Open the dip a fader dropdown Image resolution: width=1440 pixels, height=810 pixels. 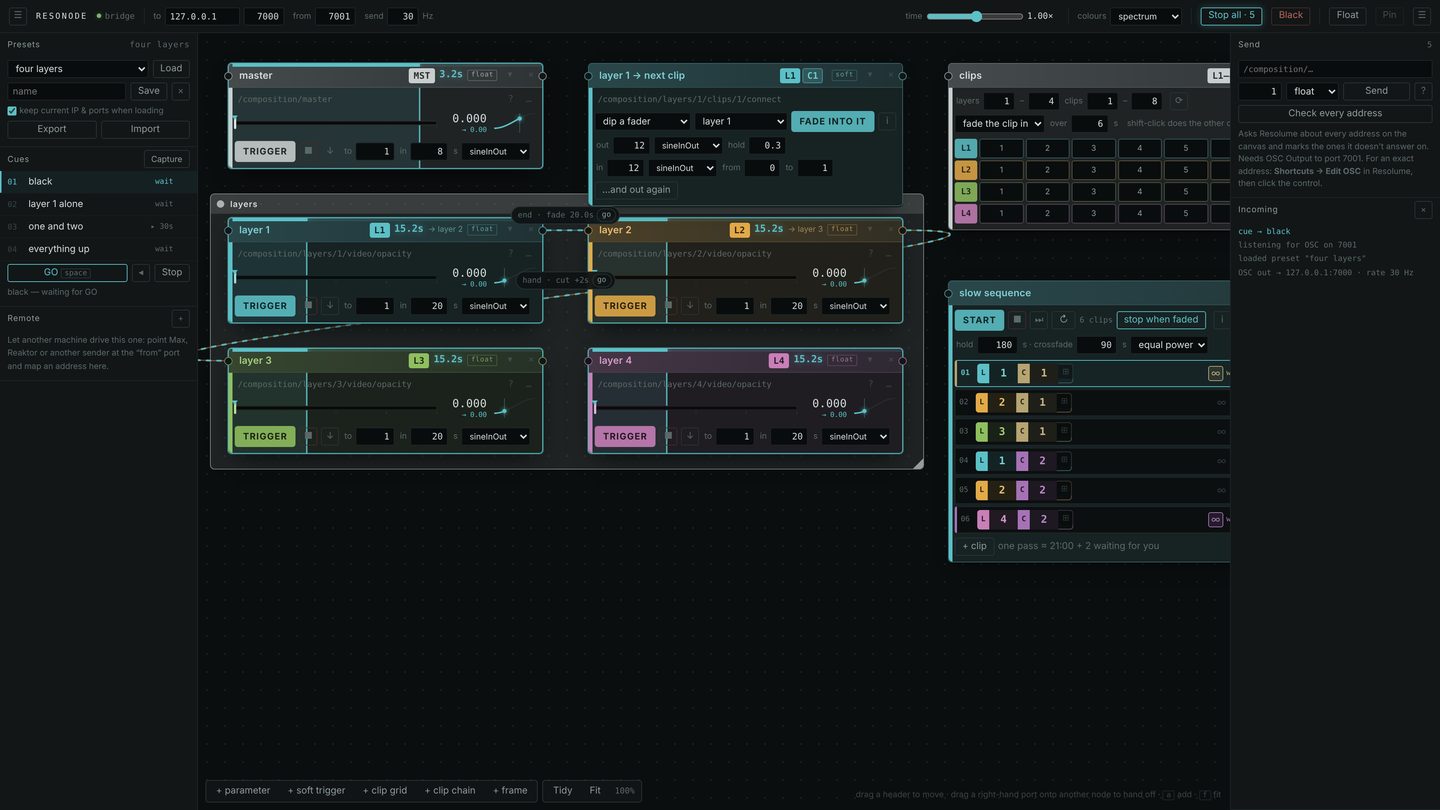(x=642, y=121)
